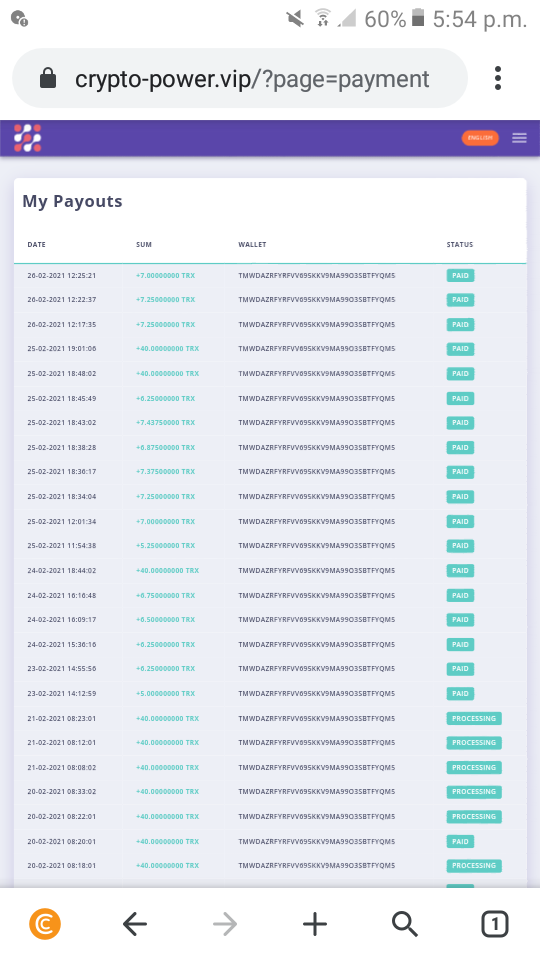540x960 pixels.
Task: Click the STATUS column header
Action: click(x=460, y=244)
